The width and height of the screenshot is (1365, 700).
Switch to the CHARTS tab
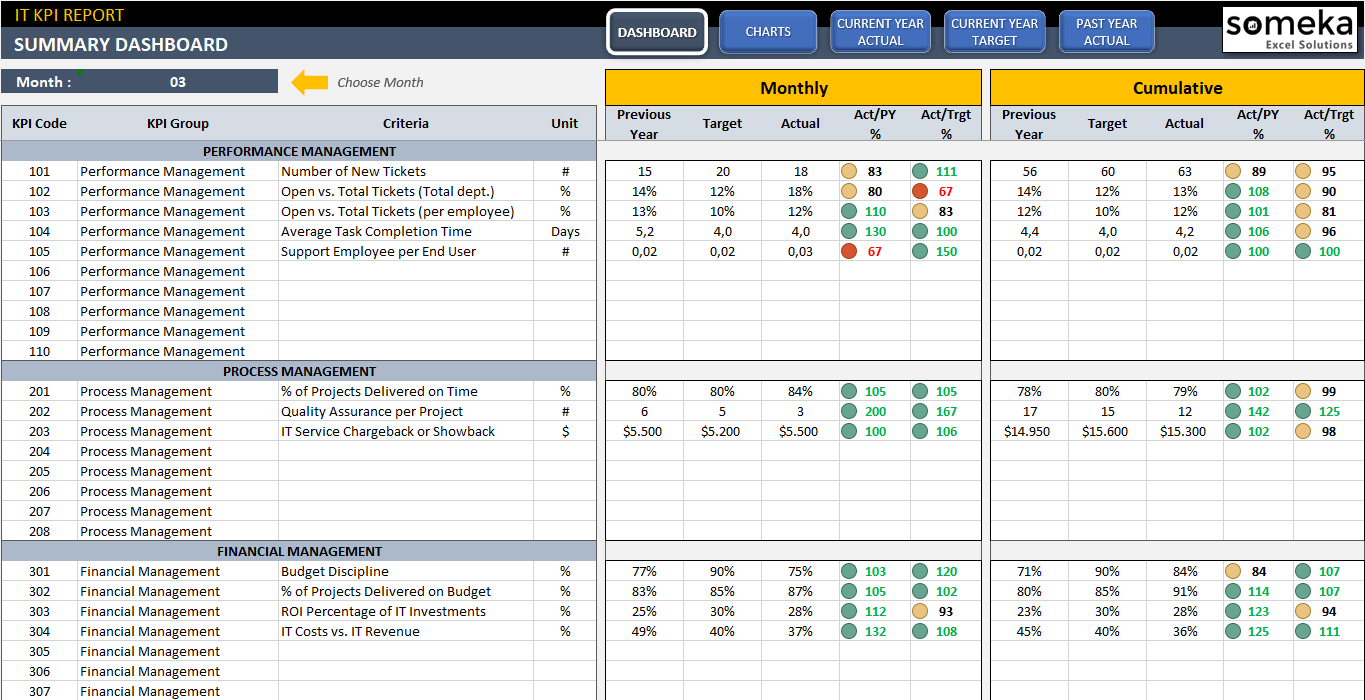coord(768,31)
